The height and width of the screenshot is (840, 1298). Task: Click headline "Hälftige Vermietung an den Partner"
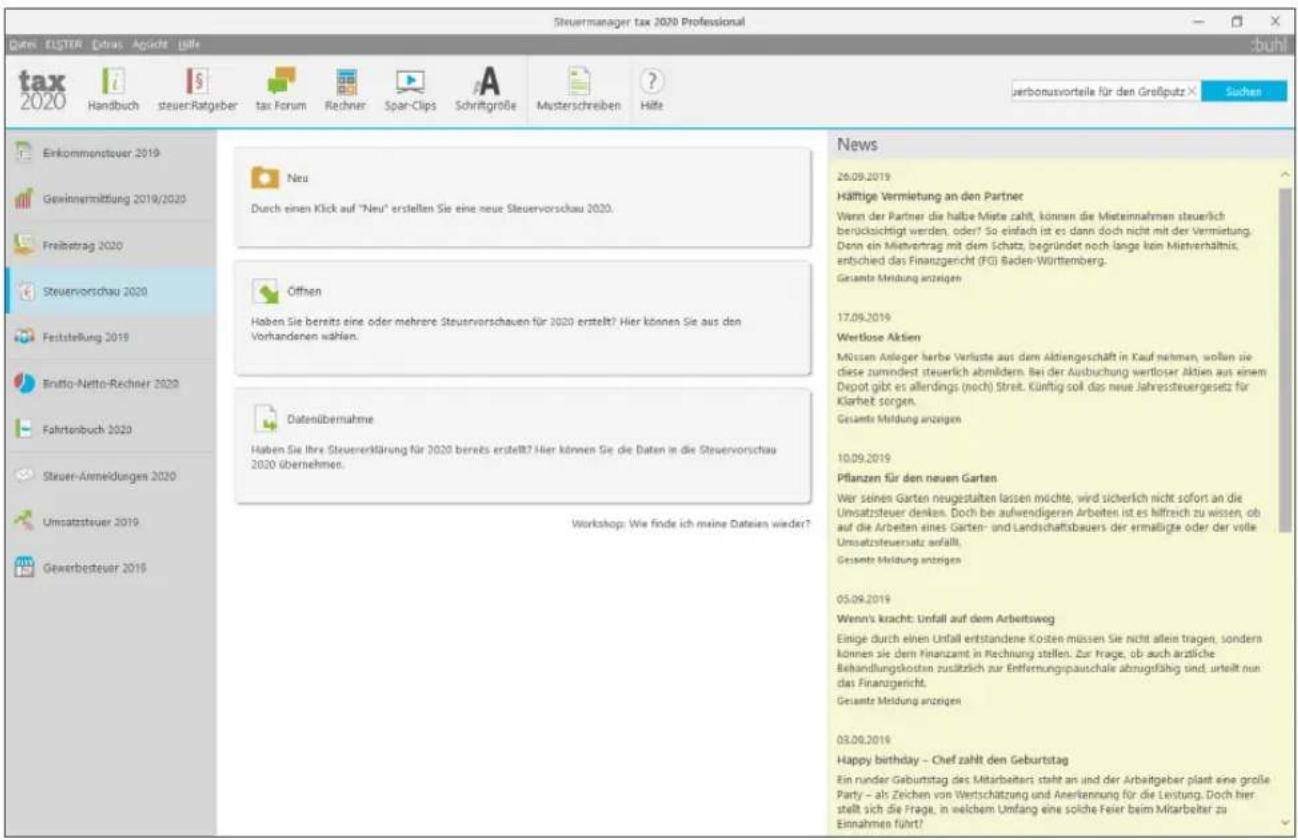coord(930,196)
